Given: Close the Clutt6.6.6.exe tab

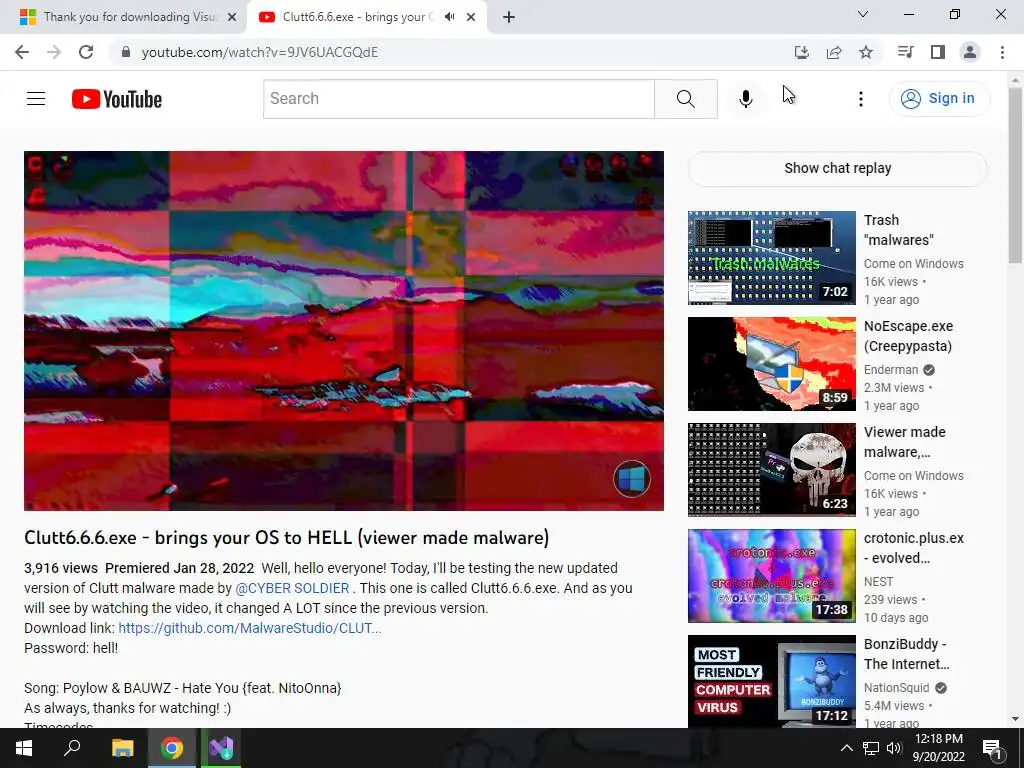Looking at the screenshot, I should point(471,17).
